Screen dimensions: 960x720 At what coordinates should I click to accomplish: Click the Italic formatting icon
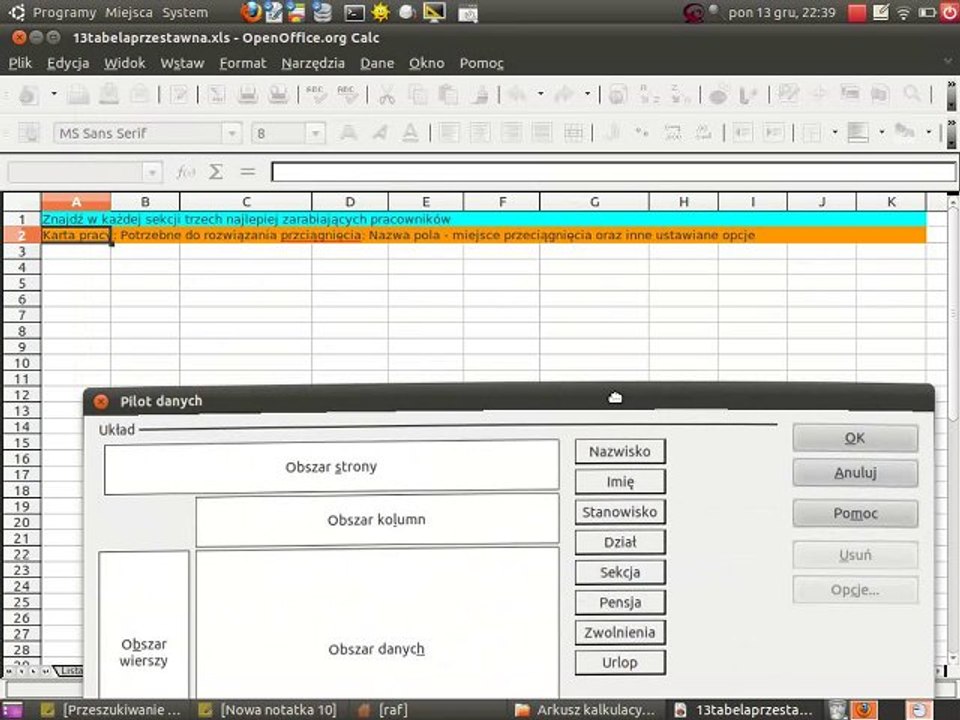[380, 133]
